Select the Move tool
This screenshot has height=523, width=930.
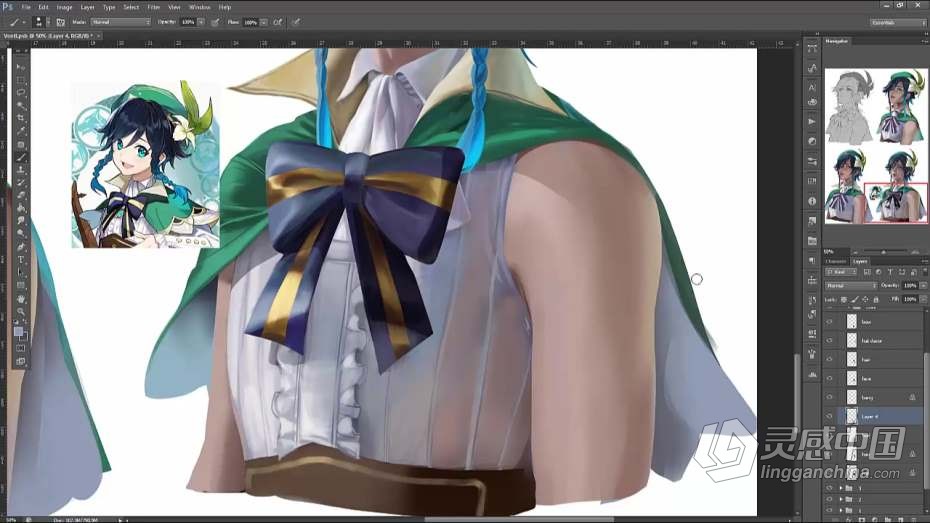click(x=21, y=67)
